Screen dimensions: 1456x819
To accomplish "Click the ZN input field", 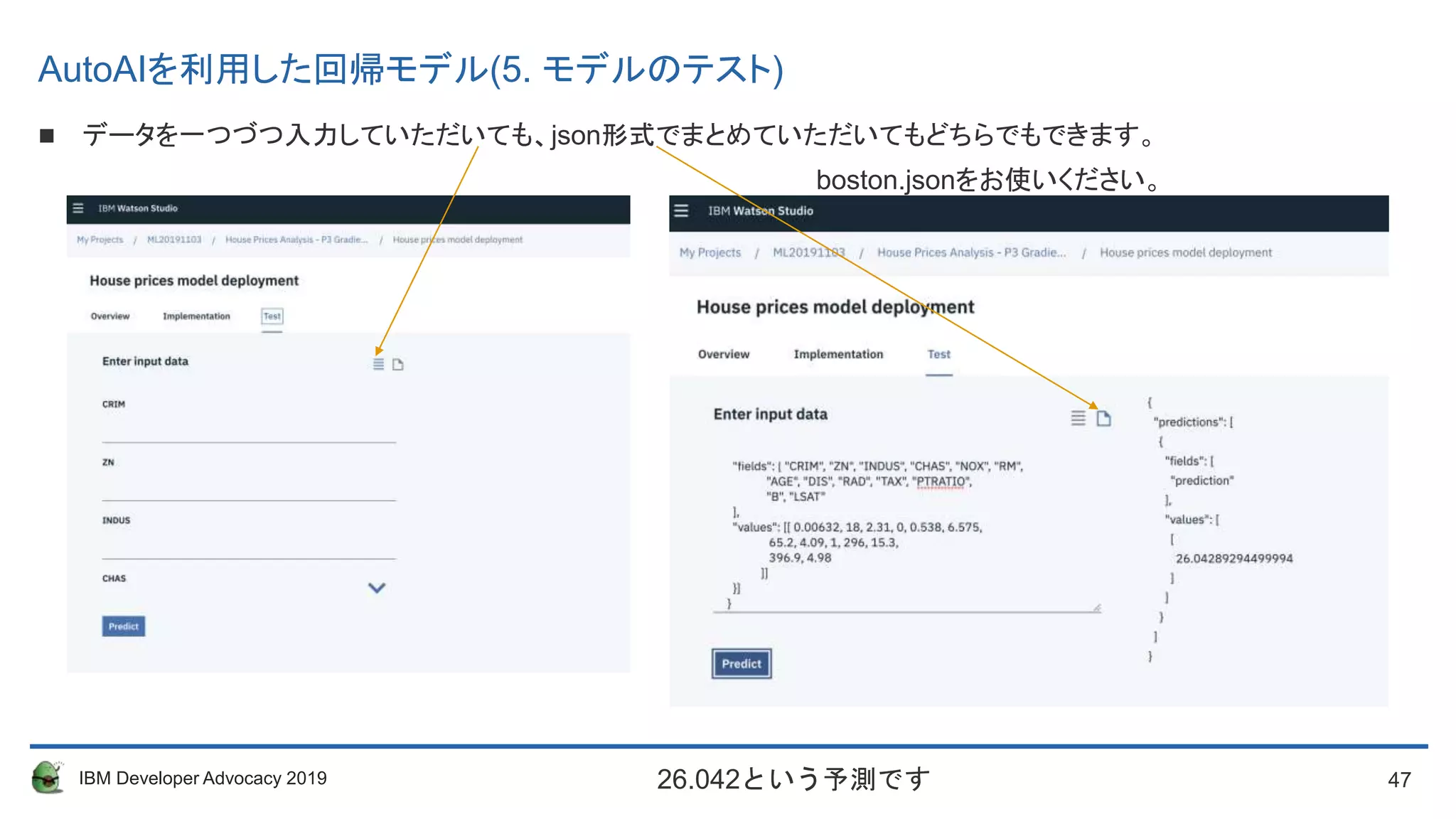I will tap(249, 488).
